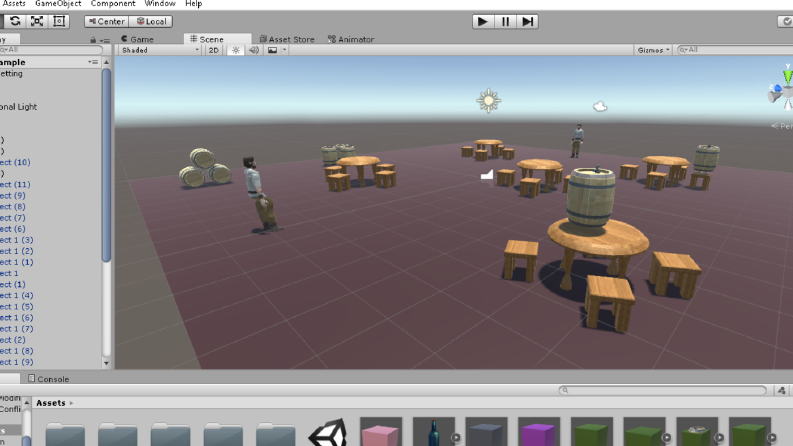Open the Shaded draw mode dropdown
The height and width of the screenshot is (446, 793).
pyautogui.click(x=160, y=50)
